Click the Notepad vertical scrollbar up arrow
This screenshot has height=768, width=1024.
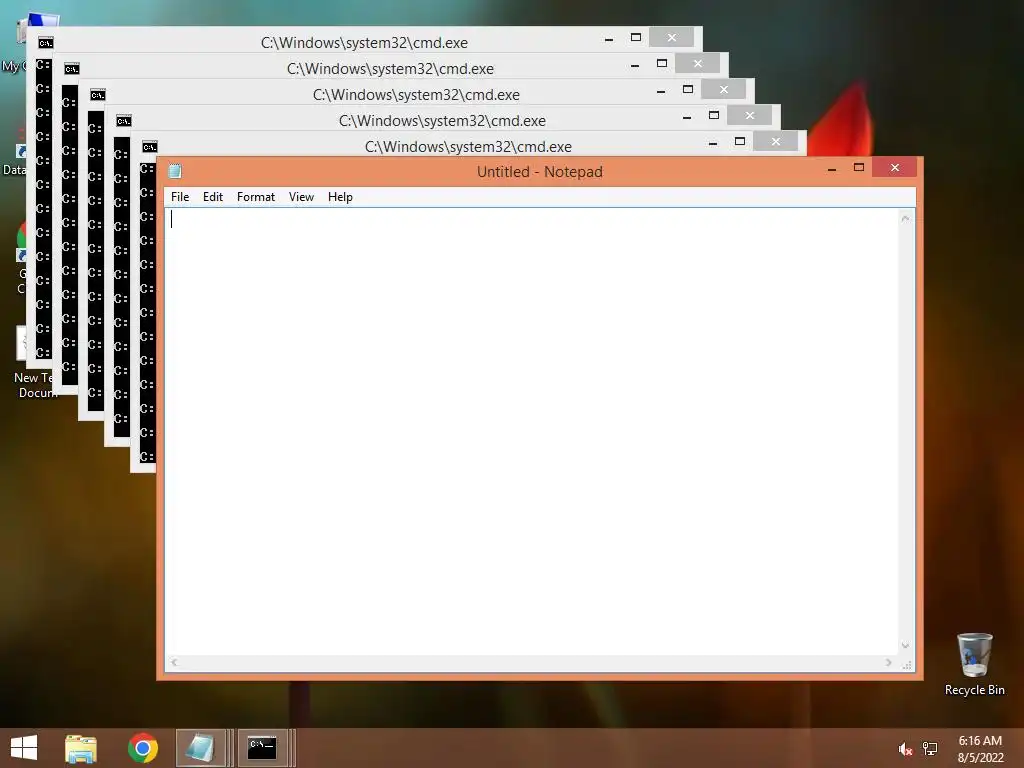pos(905,219)
